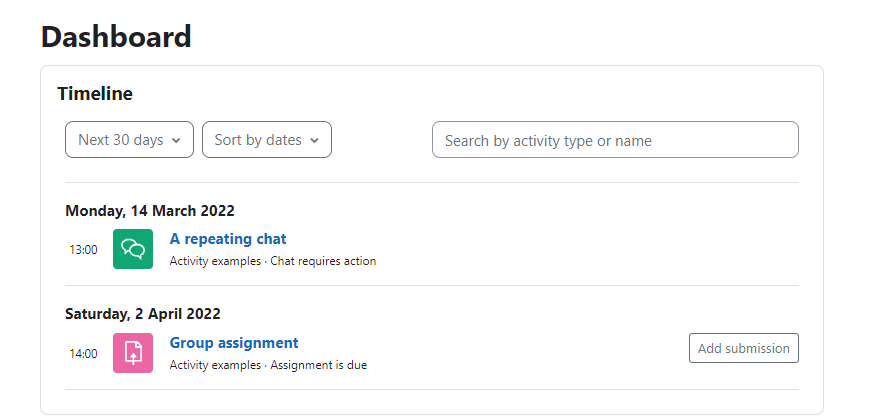Click the 13:00 time label
The image size is (879, 420).
pos(83,250)
